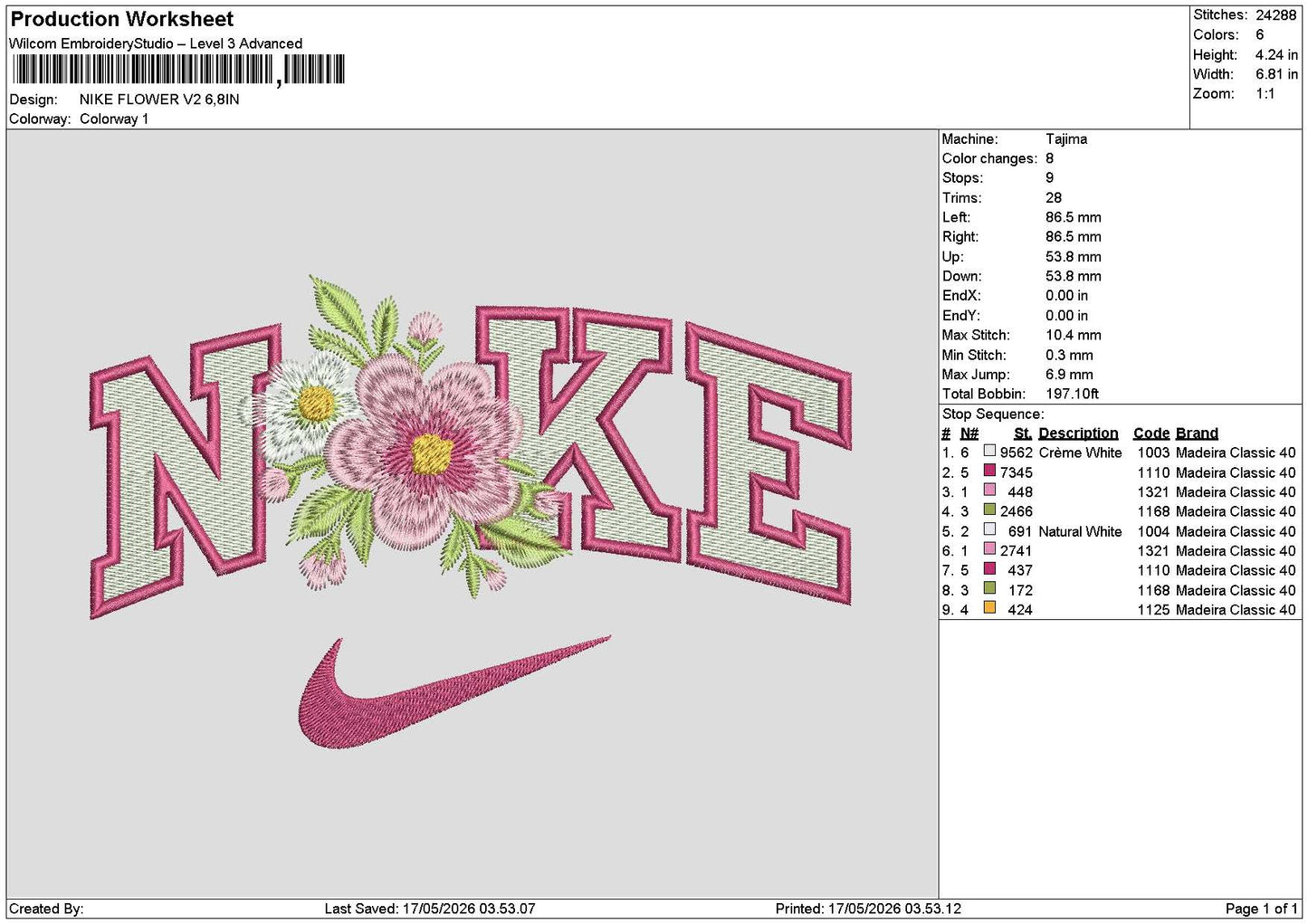Click the 'Stops:' label
The width and height of the screenshot is (1308, 924).
pyautogui.click(x=962, y=178)
